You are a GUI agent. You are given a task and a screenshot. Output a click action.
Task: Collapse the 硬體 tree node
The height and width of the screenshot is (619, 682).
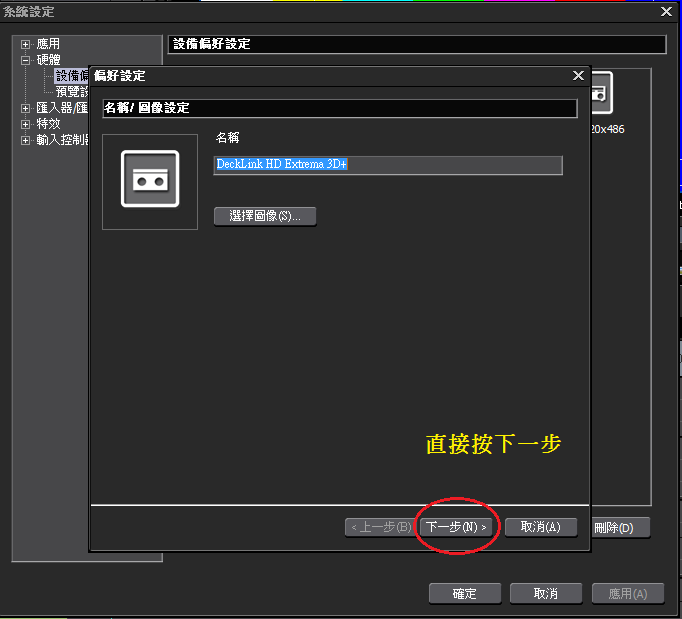pos(26,60)
